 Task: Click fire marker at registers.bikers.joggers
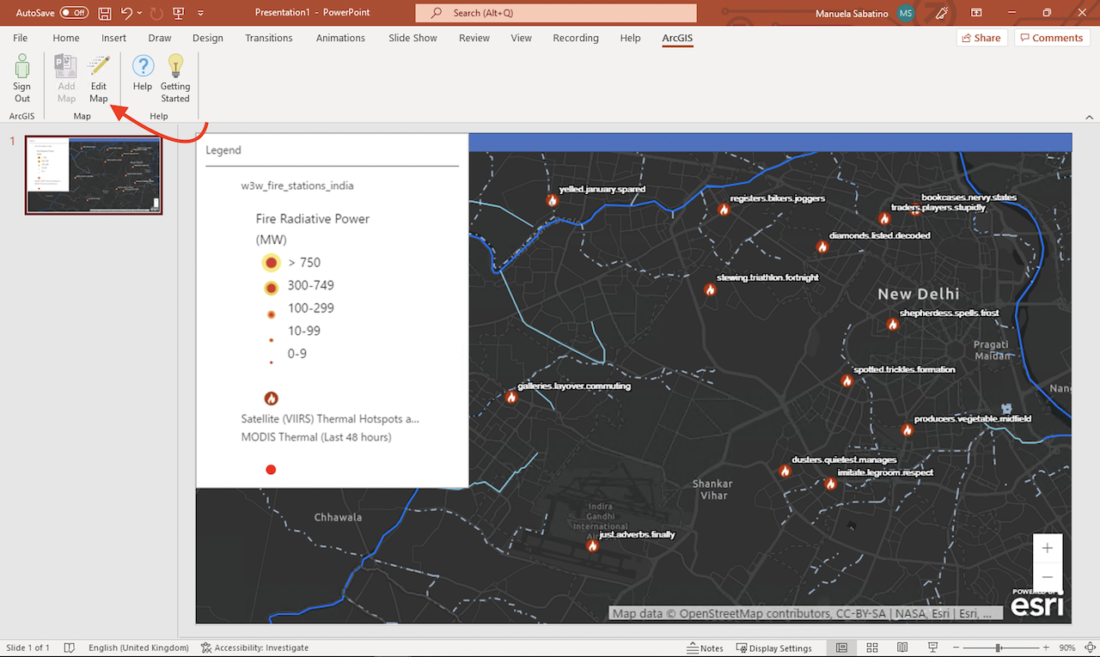[x=723, y=210]
